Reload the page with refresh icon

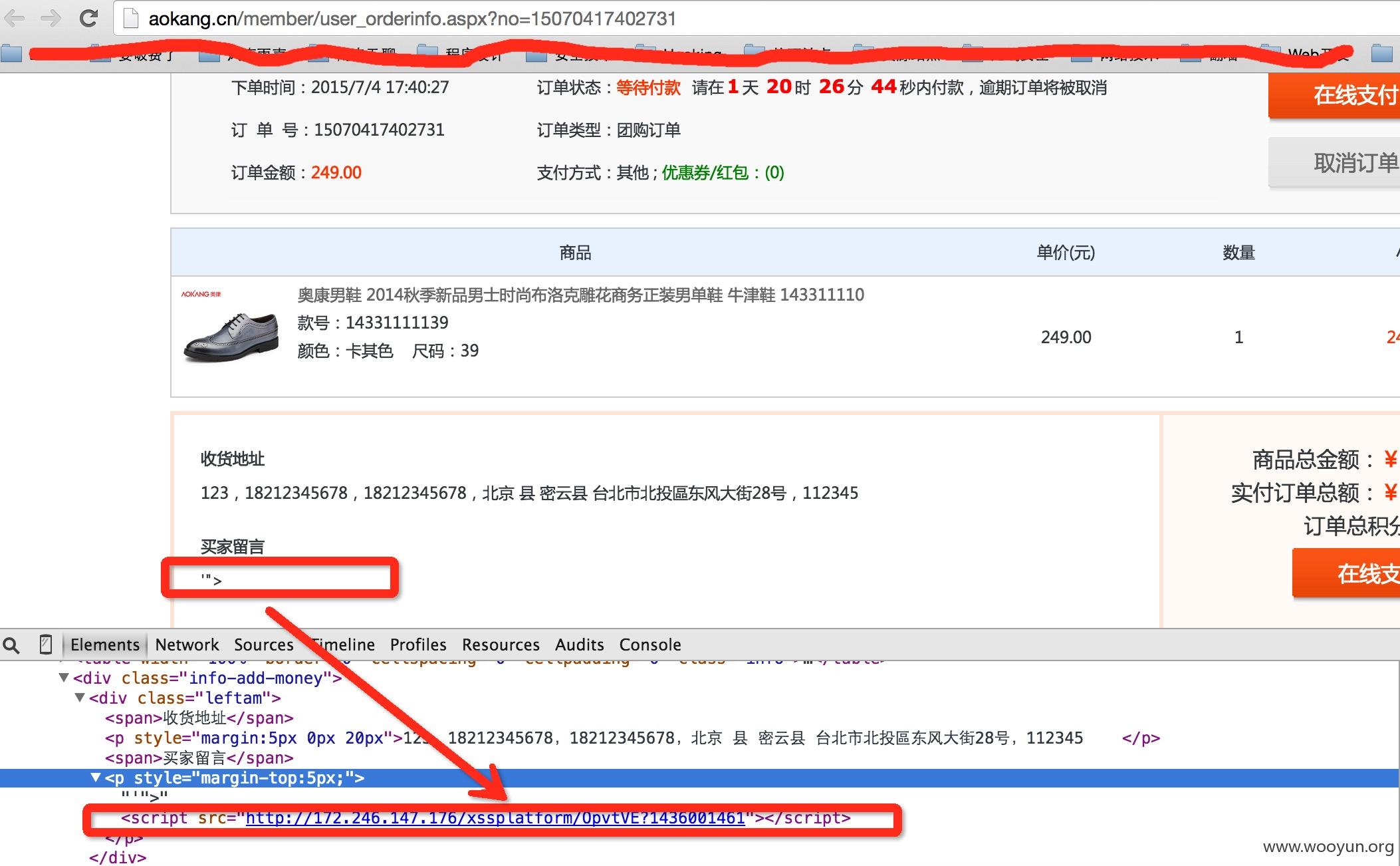coord(88,18)
